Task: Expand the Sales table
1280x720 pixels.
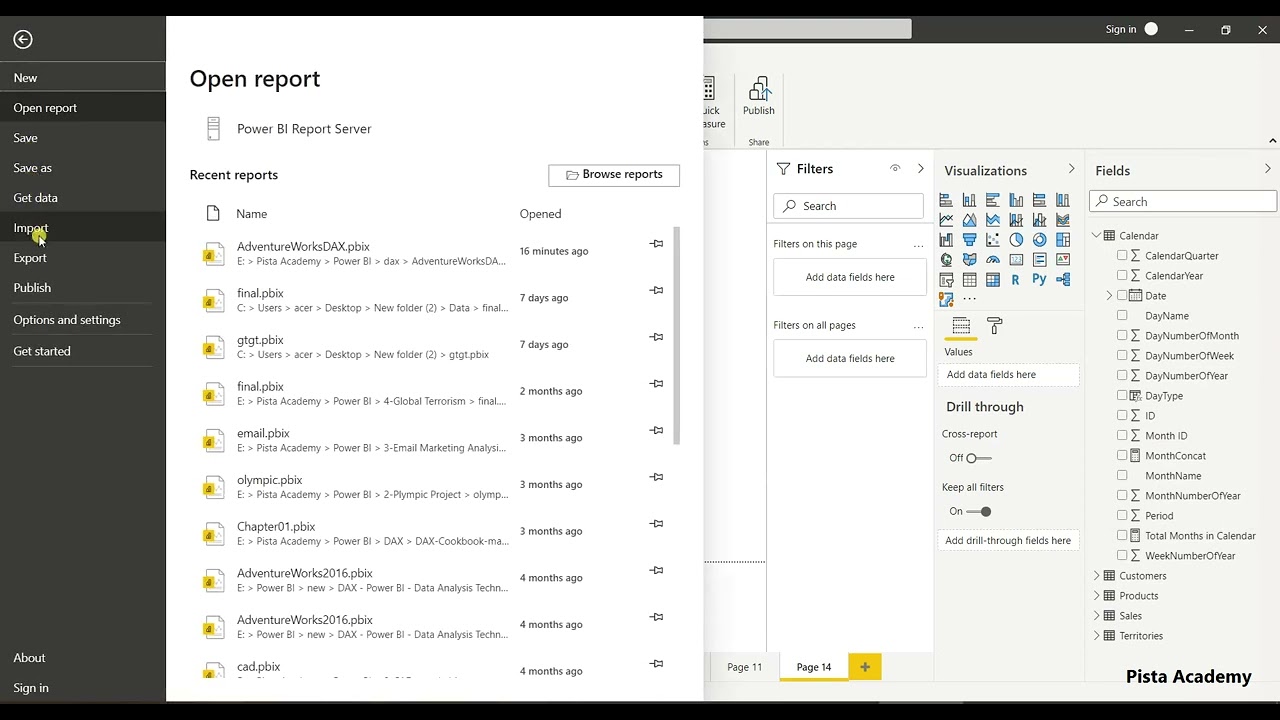Action: pos(1096,615)
